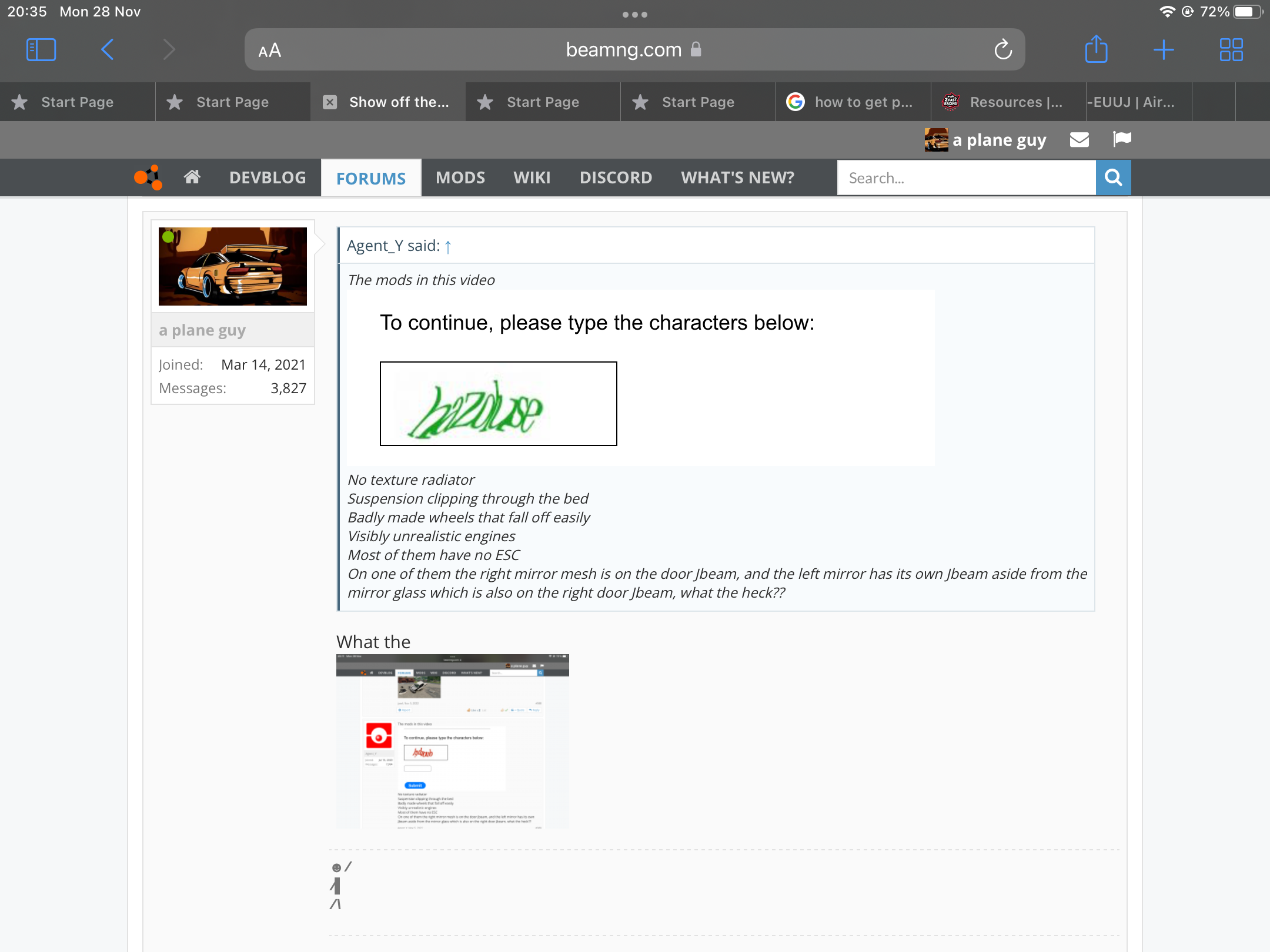Image resolution: width=1270 pixels, height=952 pixels.
Task: Enlarge the attached screenshot thumbnail
Action: (x=453, y=741)
